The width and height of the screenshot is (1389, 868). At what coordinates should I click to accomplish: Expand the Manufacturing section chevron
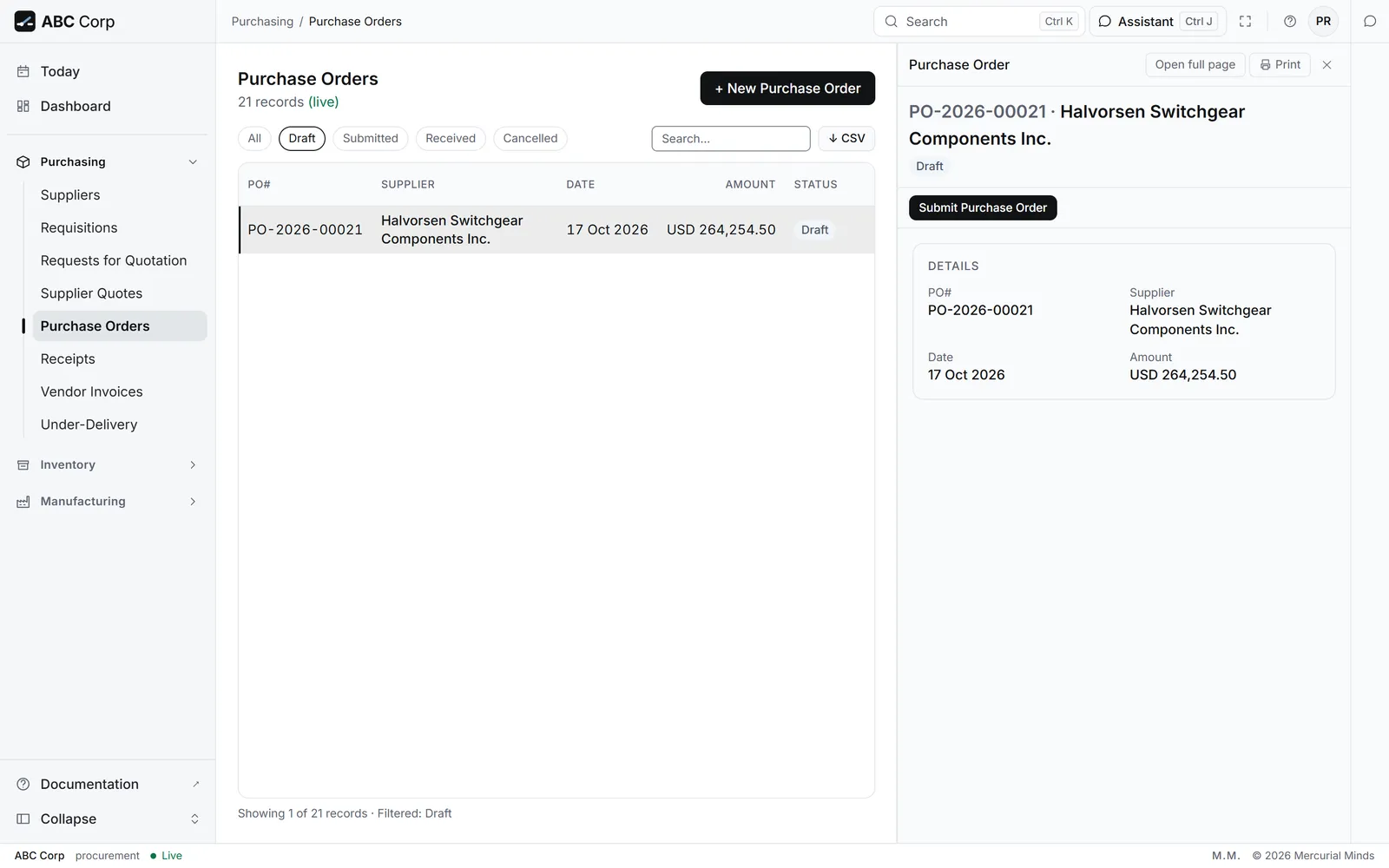193,502
